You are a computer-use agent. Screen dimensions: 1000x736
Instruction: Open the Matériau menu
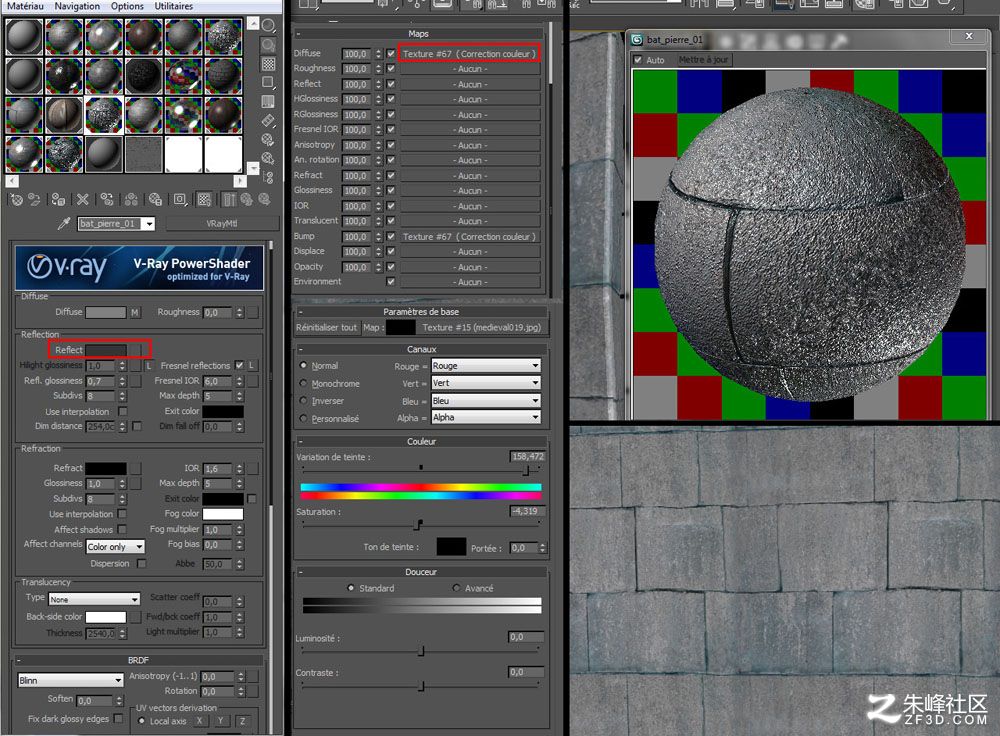(x=26, y=6)
